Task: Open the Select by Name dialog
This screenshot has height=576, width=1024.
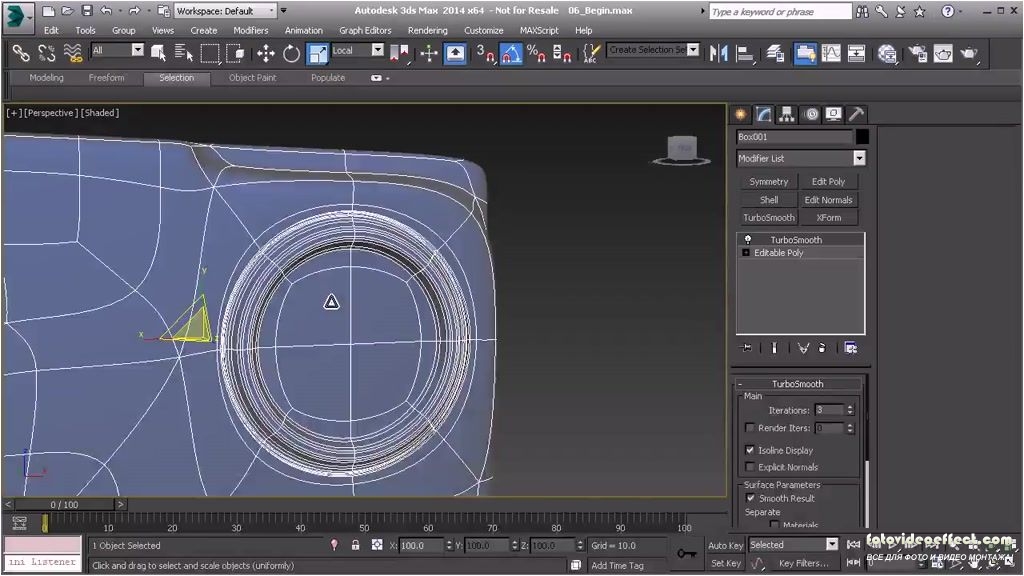Action: [x=184, y=54]
